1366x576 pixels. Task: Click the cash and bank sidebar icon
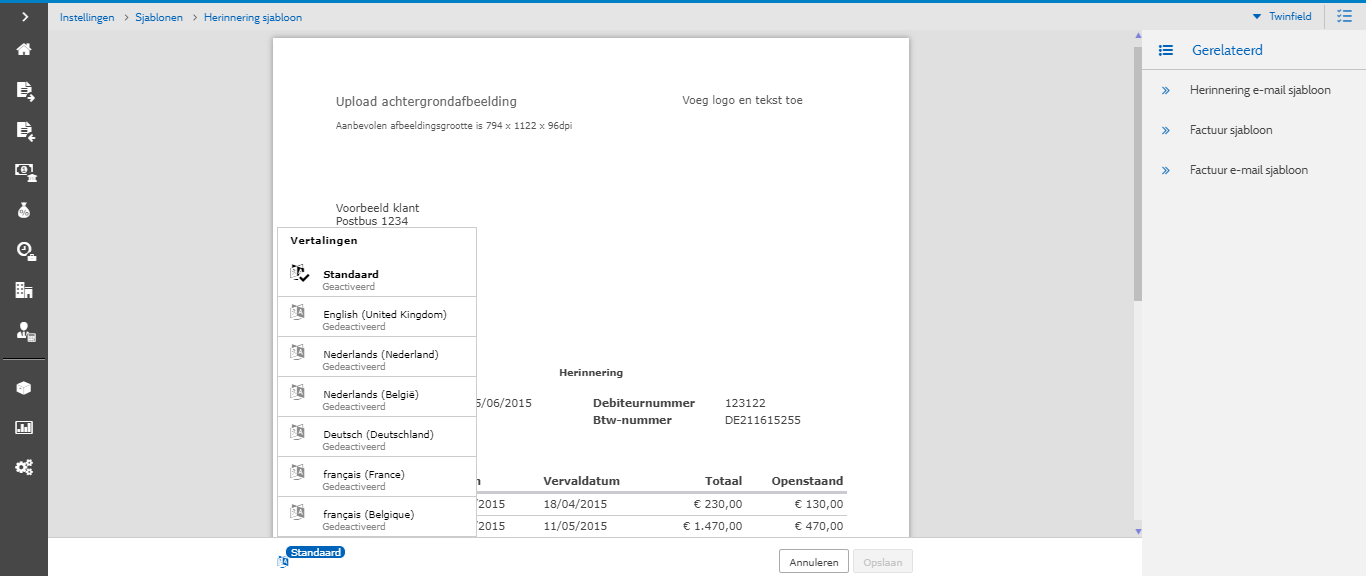click(24, 171)
